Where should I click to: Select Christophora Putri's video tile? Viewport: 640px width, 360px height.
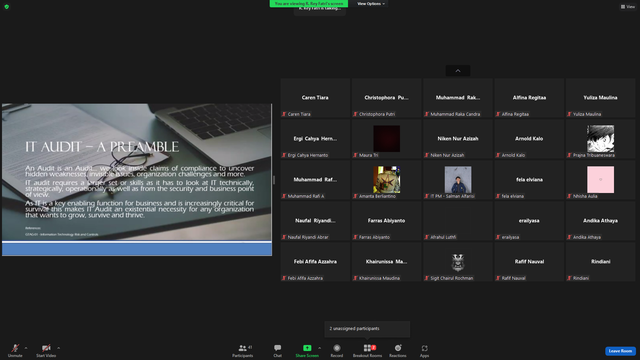tap(387, 98)
